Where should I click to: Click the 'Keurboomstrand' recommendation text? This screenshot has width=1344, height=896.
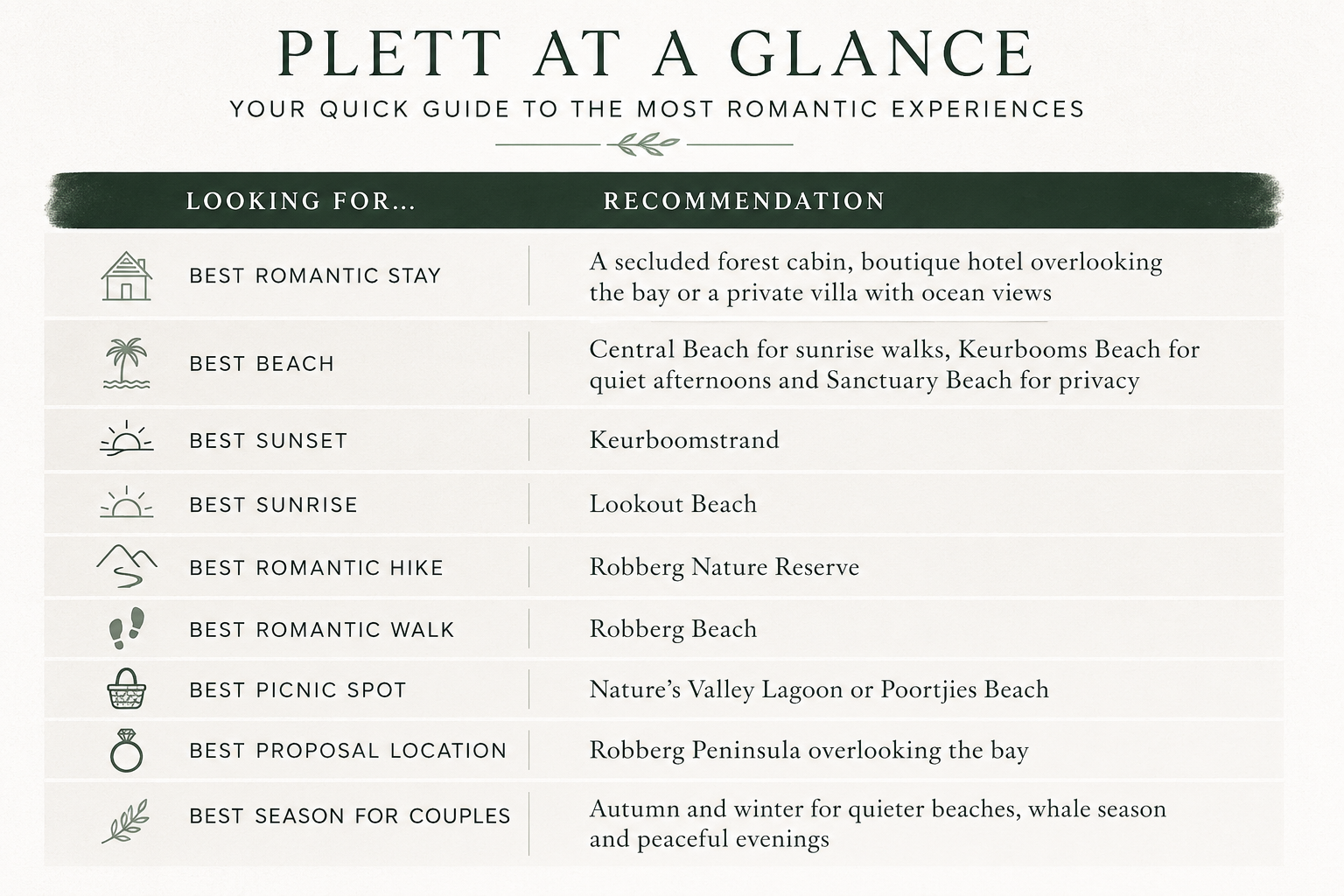[684, 439]
